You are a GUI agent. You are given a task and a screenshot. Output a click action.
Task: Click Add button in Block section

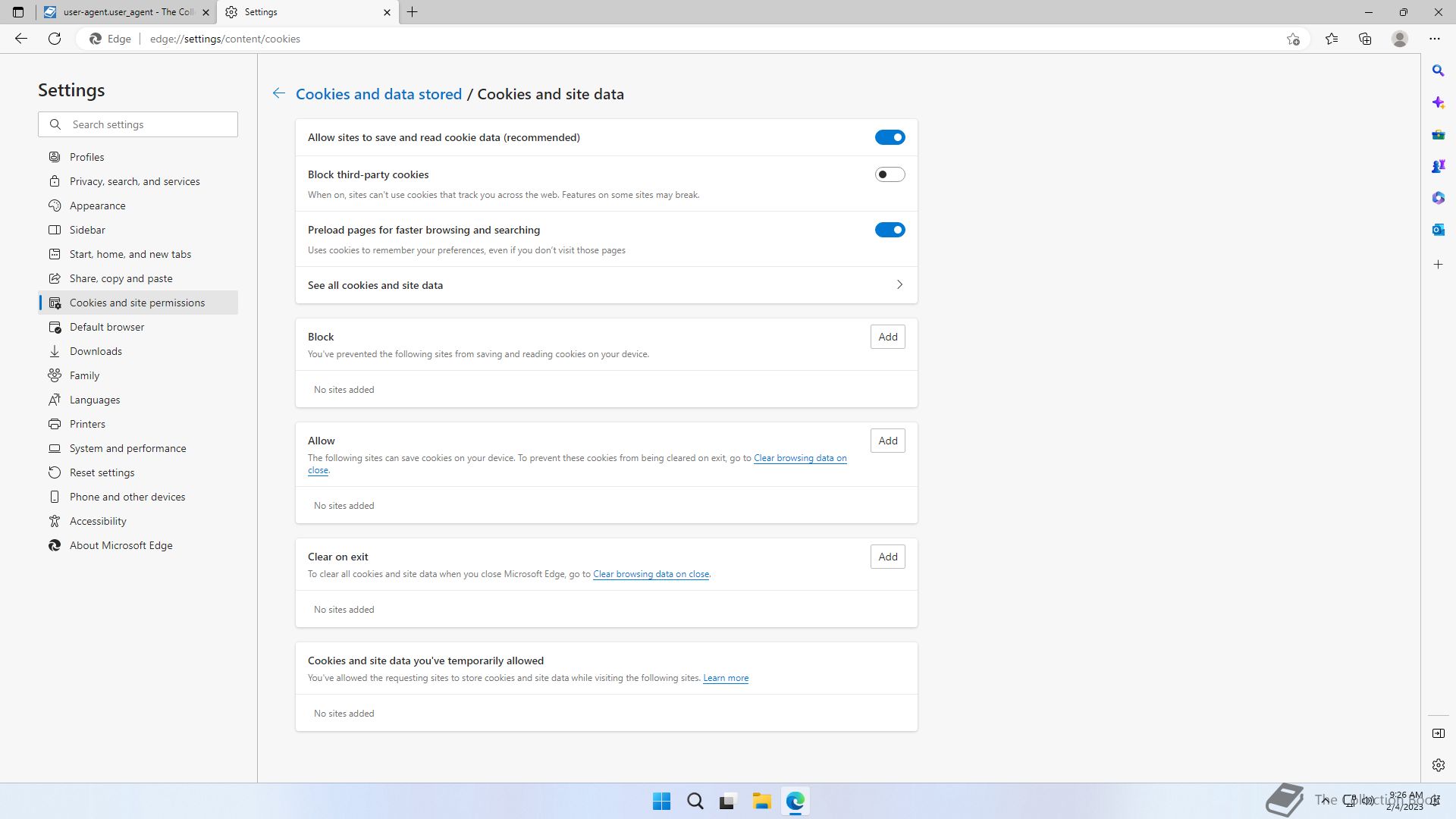(887, 337)
